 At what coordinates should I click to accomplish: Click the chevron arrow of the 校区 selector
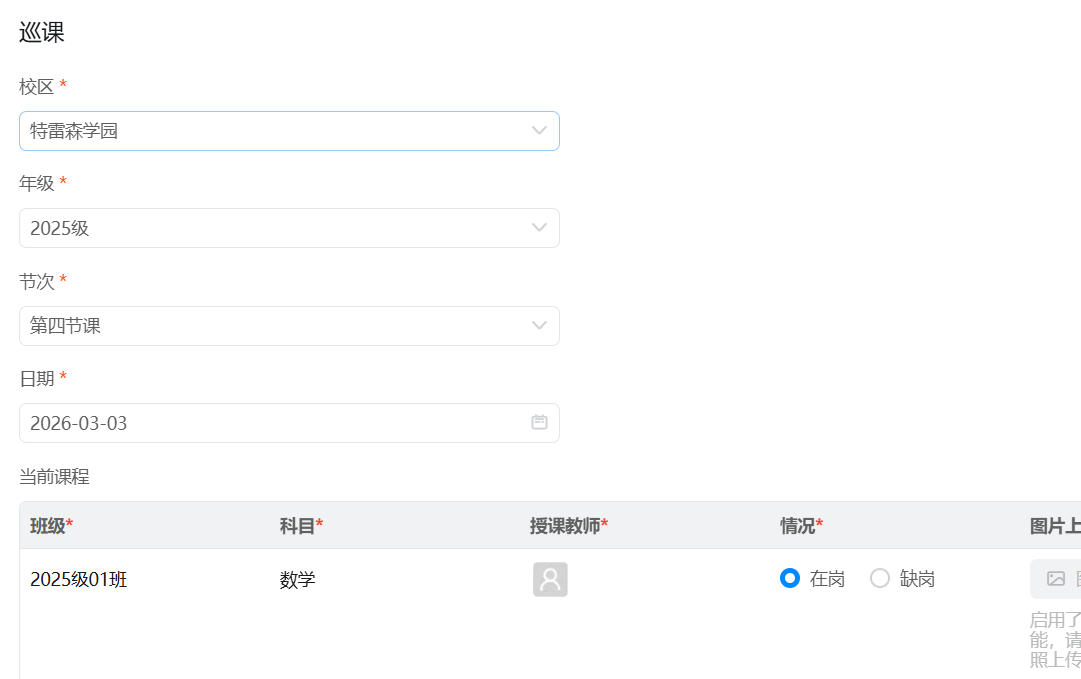click(x=539, y=131)
